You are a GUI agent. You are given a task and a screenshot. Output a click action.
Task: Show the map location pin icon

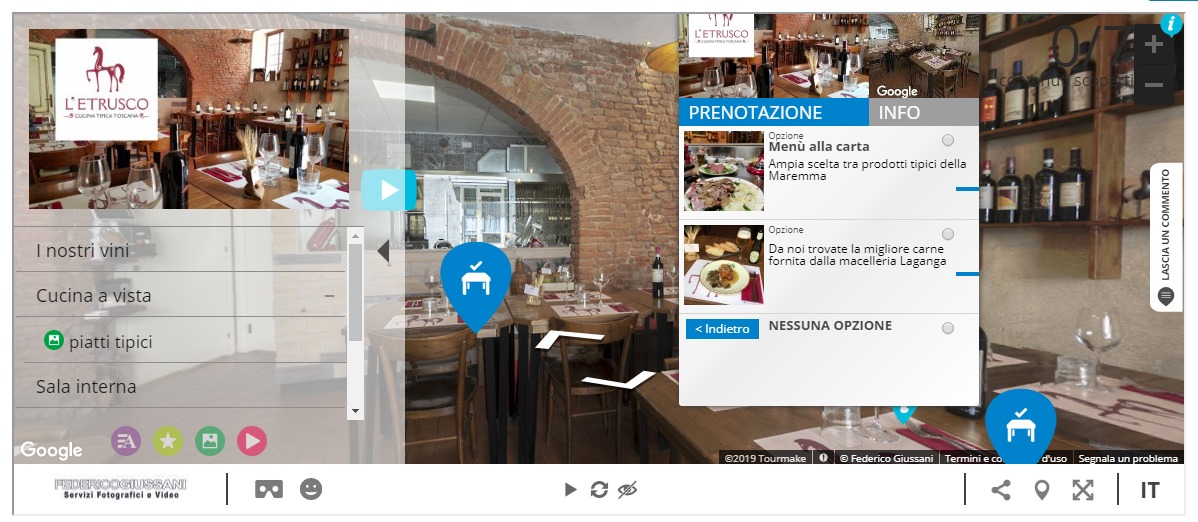point(1041,490)
